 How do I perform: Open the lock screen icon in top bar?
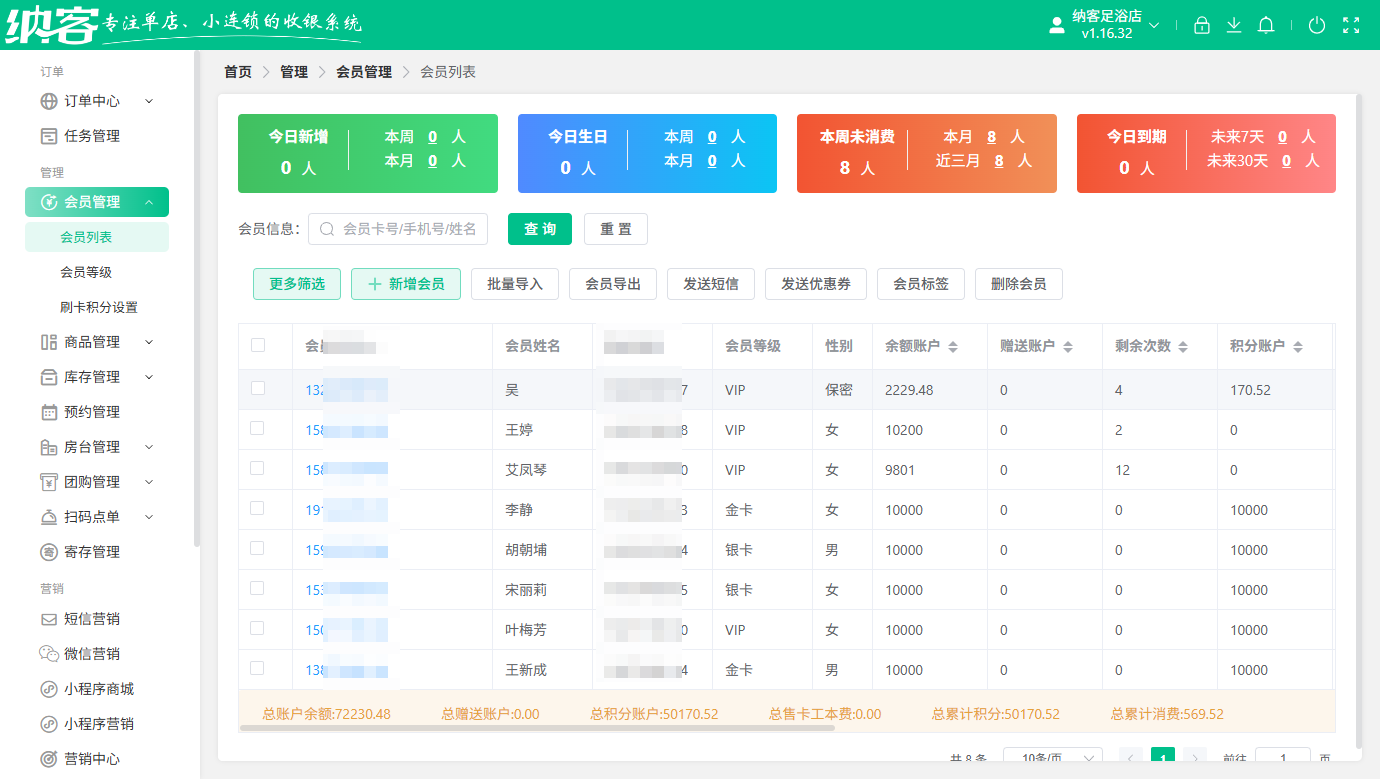point(1202,25)
